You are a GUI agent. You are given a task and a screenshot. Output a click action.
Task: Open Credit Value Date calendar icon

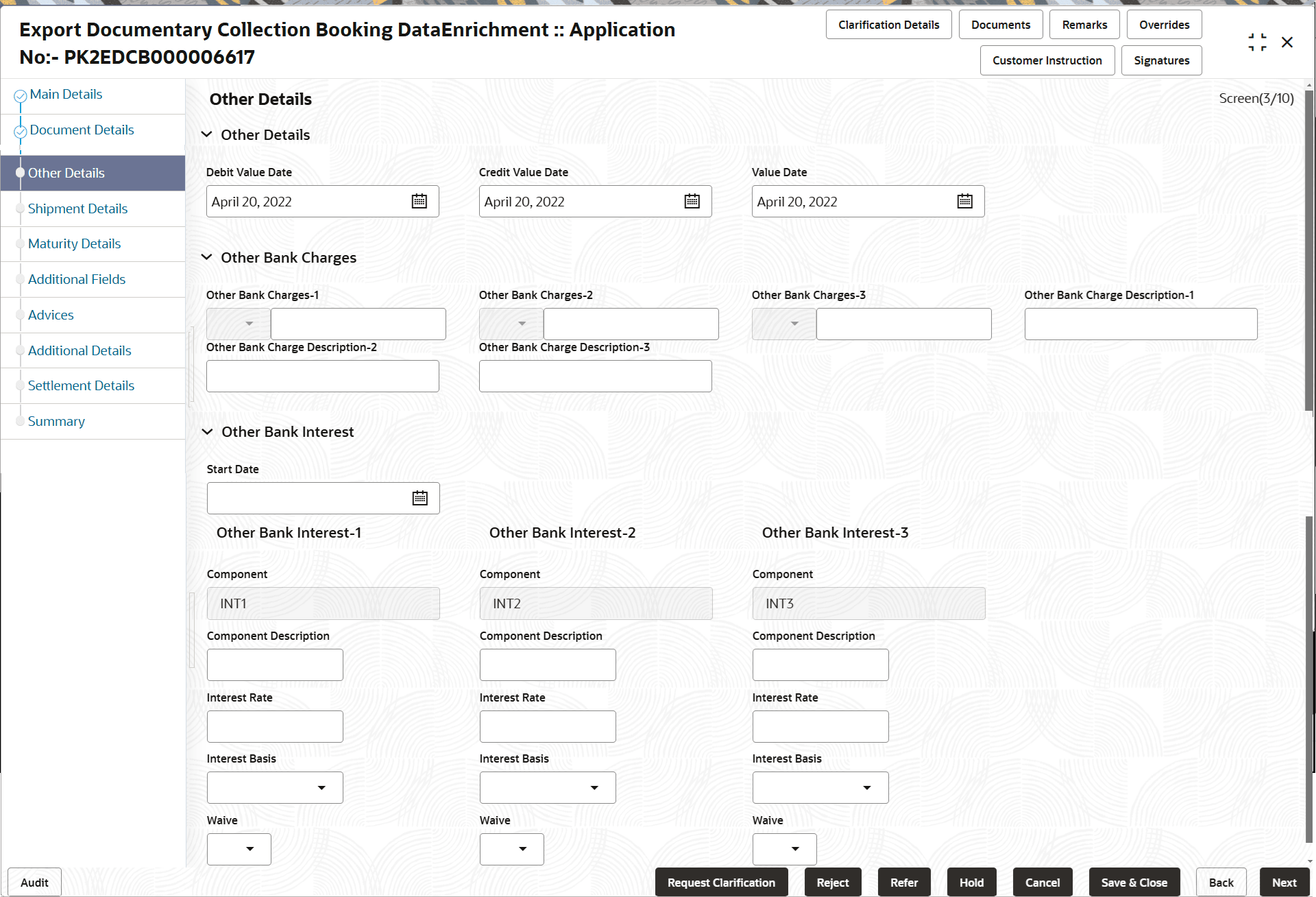[692, 202]
